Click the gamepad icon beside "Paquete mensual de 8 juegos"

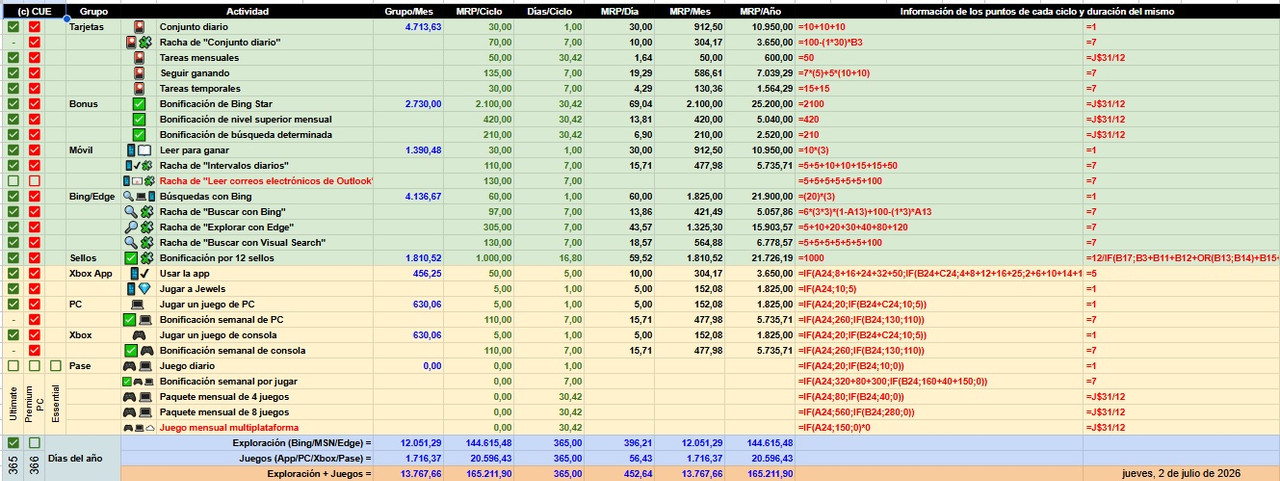(131, 411)
